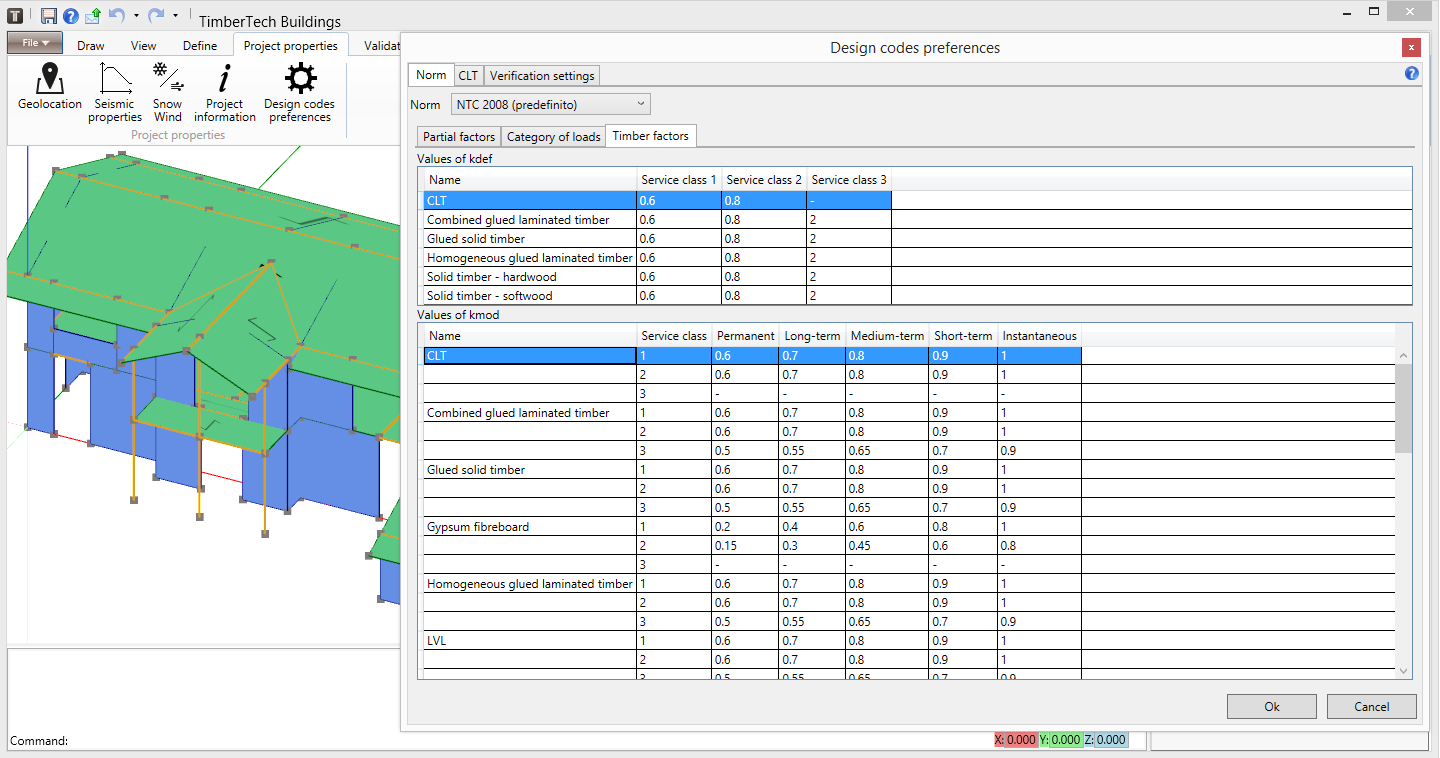The image size is (1440, 758).
Task: Open Seismic properties
Action: [x=115, y=93]
